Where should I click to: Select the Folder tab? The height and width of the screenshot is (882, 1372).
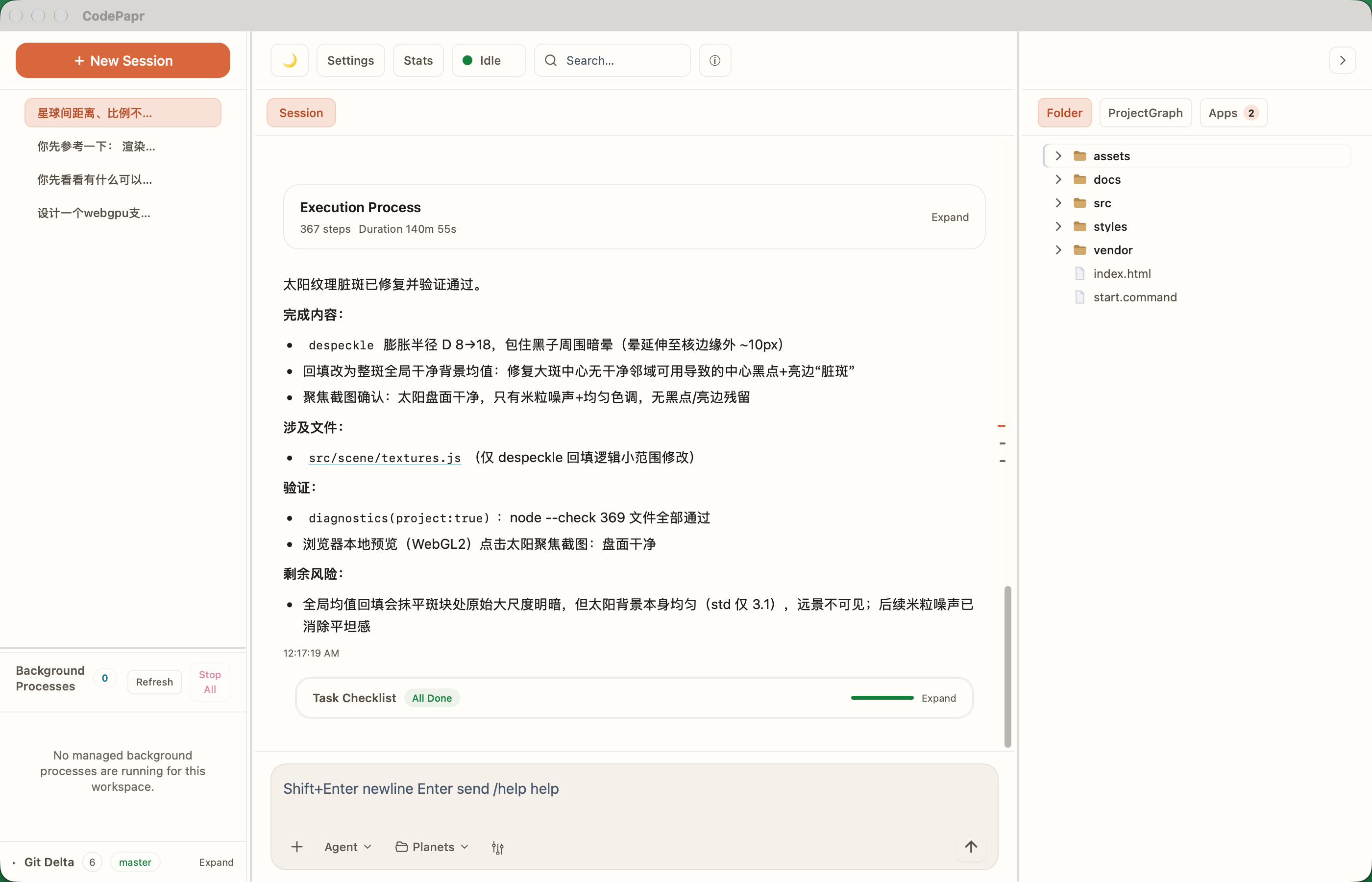point(1064,113)
